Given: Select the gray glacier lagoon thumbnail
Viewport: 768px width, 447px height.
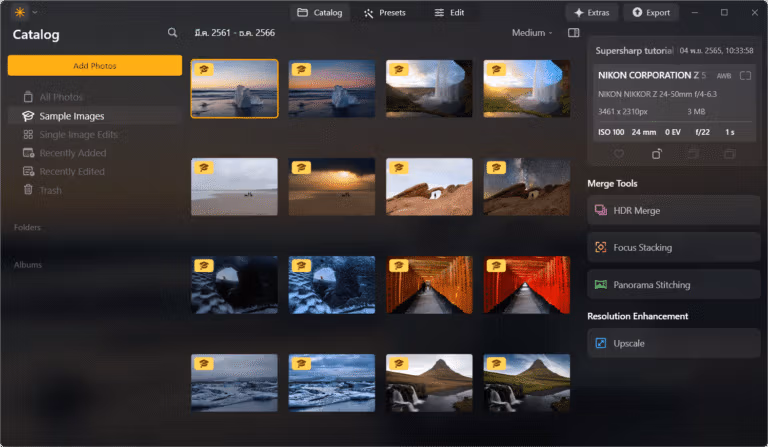Looking at the screenshot, I should coord(234,383).
